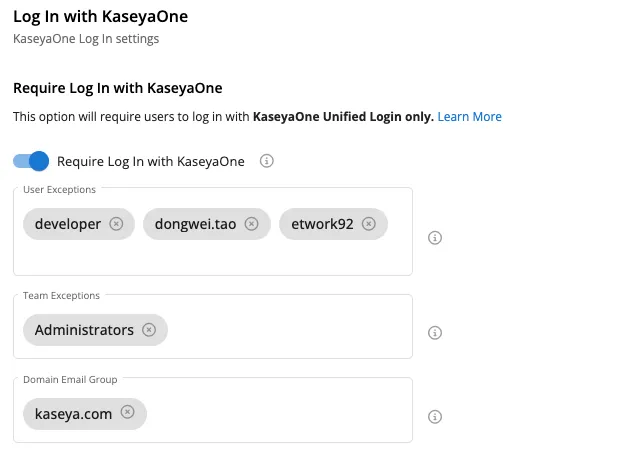Click info icon beside Require Log In toggle
640x468 pixels.
point(267,161)
